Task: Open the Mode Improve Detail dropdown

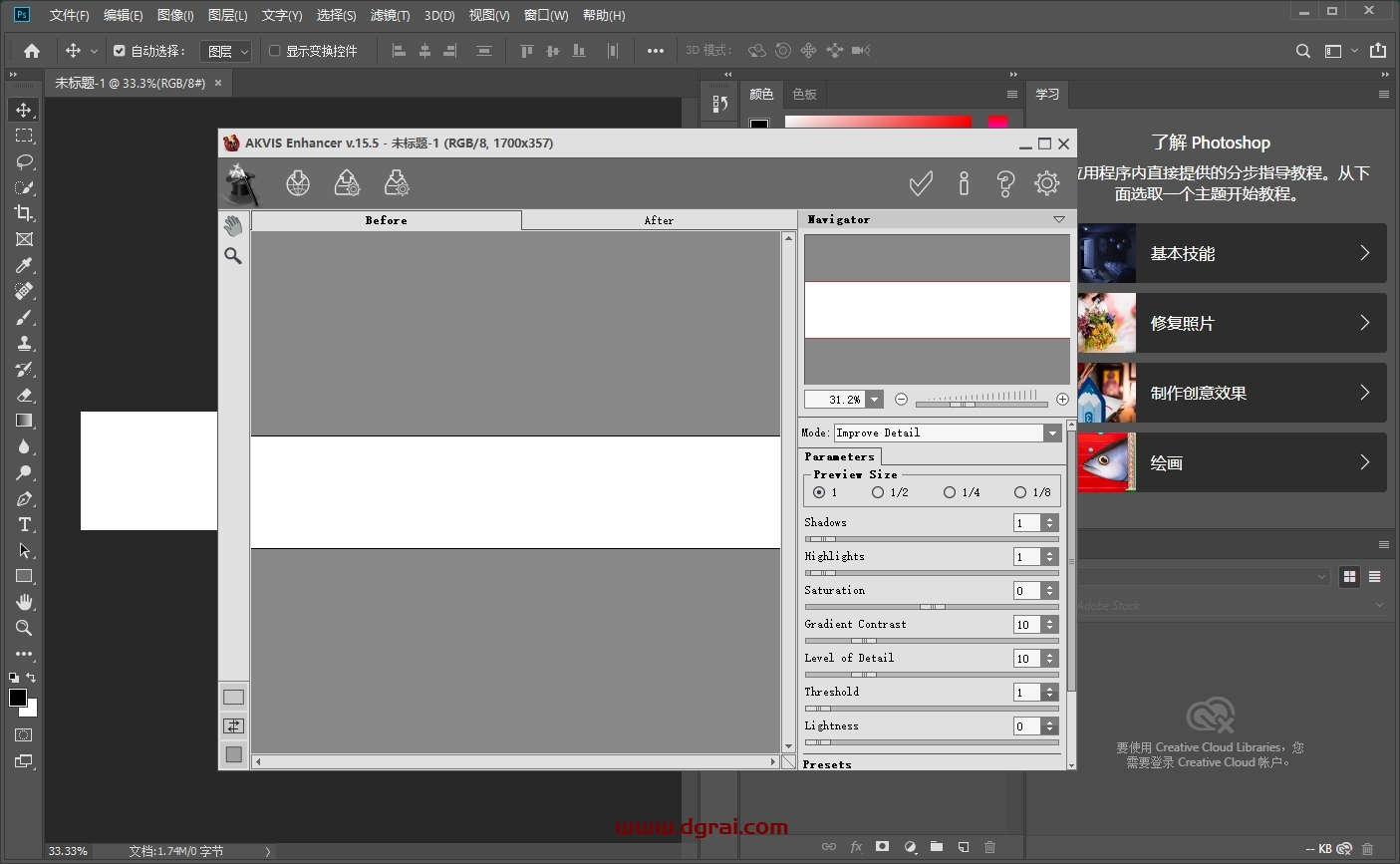Action: point(1052,432)
